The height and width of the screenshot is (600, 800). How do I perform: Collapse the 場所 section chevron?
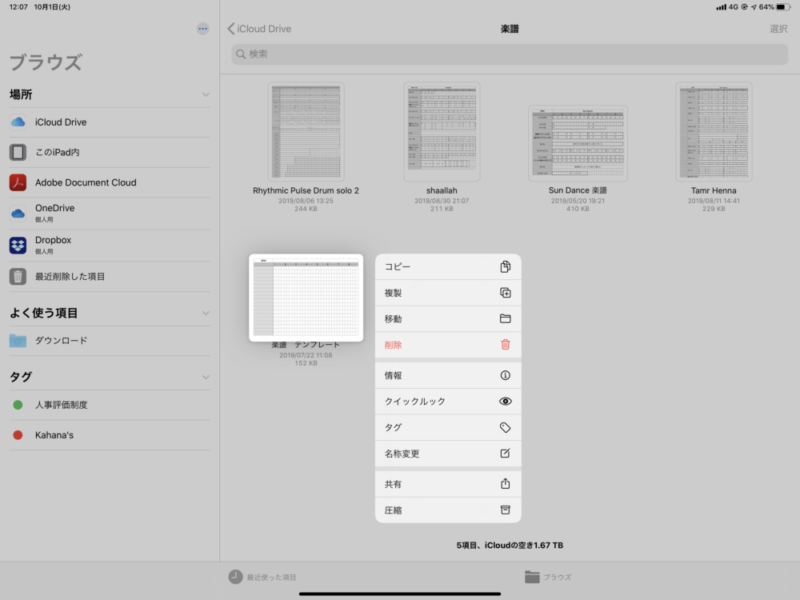click(205, 94)
